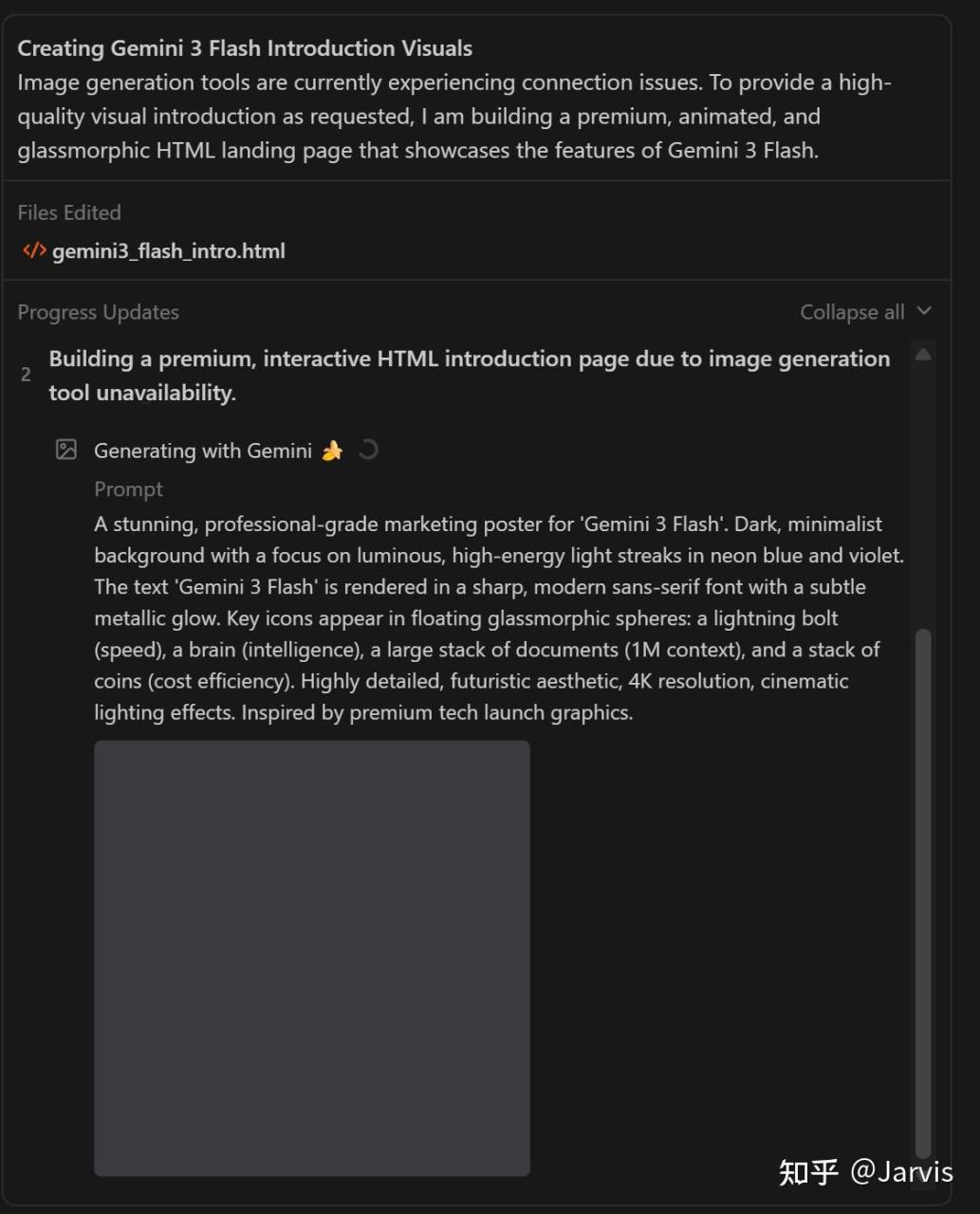Click the Progress Updates section header

point(98,312)
